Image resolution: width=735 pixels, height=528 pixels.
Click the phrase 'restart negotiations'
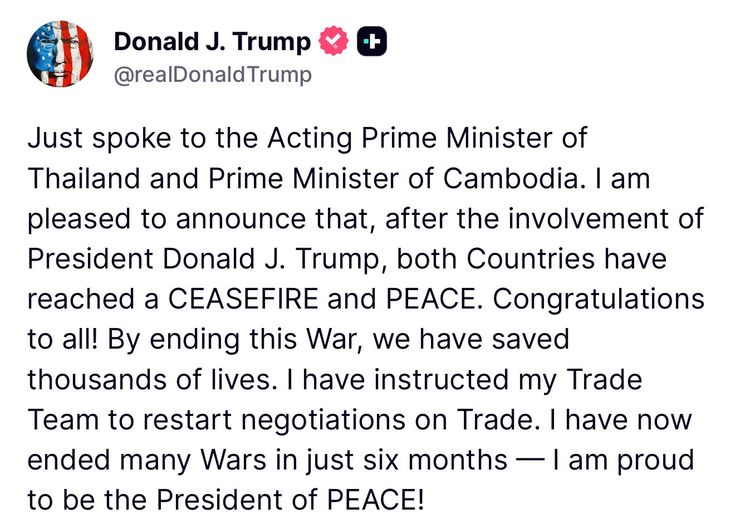pos(274,420)
